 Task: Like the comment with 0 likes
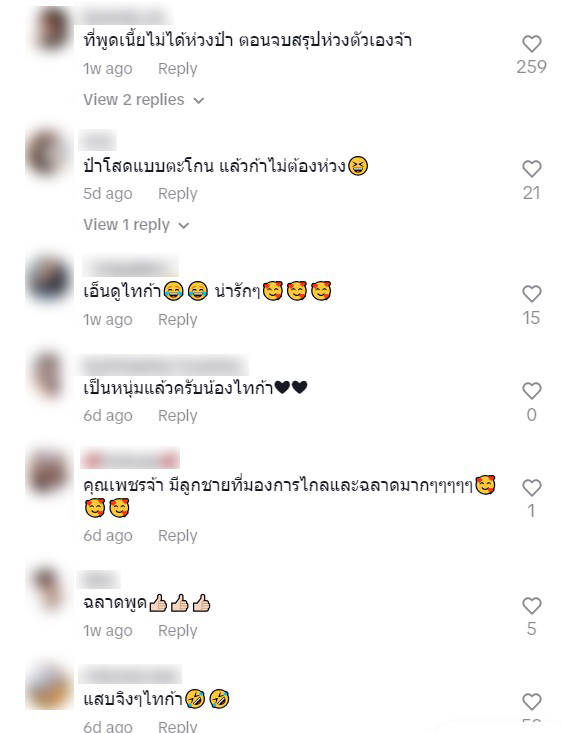532,391
